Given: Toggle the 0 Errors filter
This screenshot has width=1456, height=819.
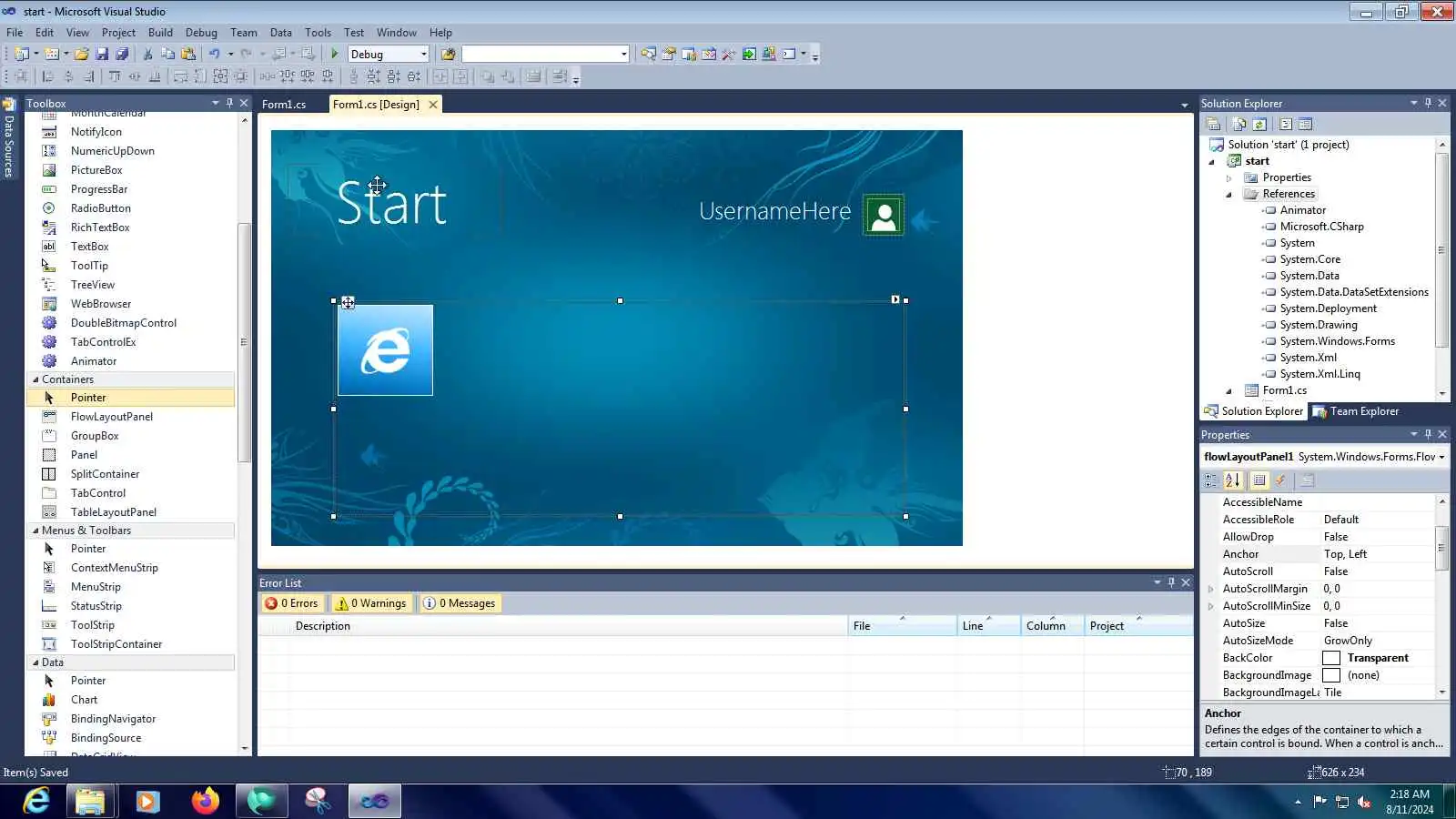Looking at the screenshot, I should pos(291,603).
